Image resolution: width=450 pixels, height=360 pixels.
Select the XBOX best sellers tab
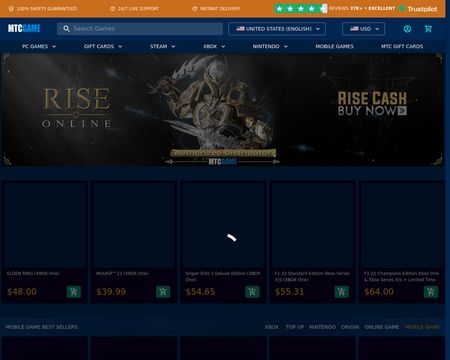point(272,327)
